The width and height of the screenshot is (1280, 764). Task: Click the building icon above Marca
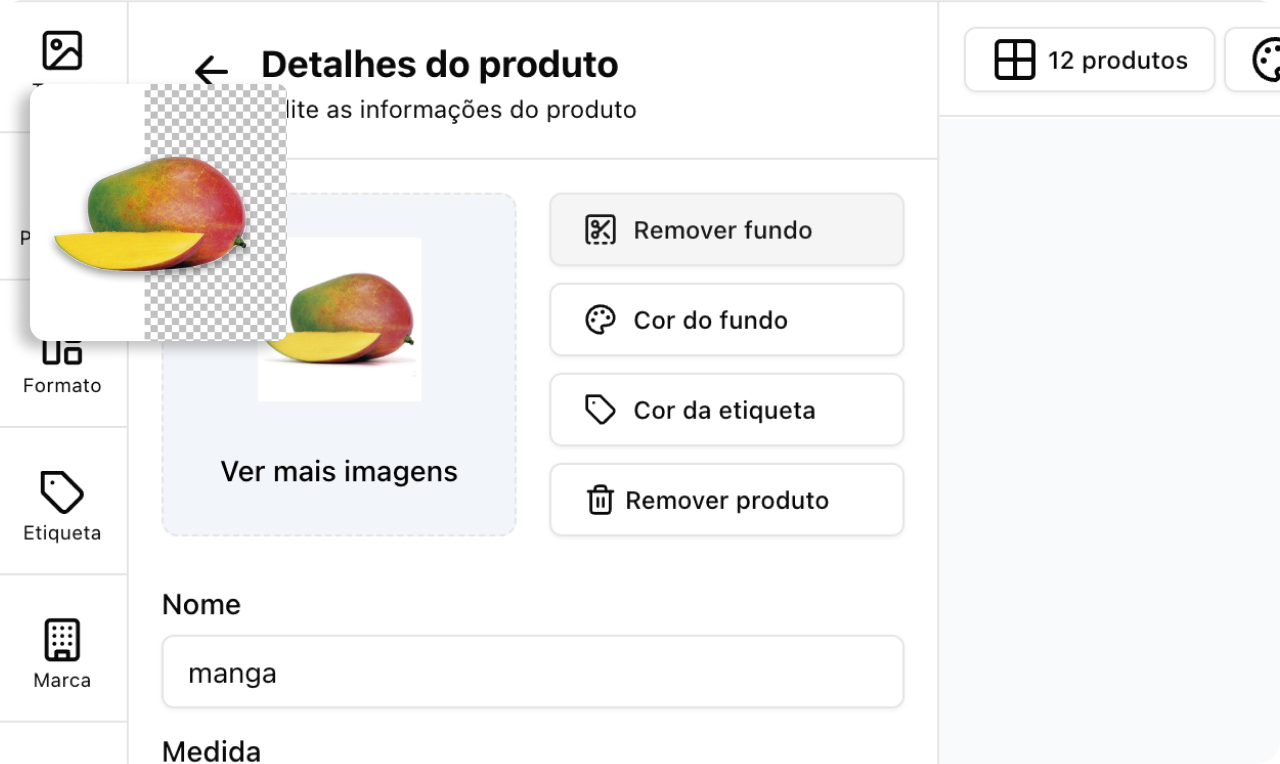tap(62, 640)
